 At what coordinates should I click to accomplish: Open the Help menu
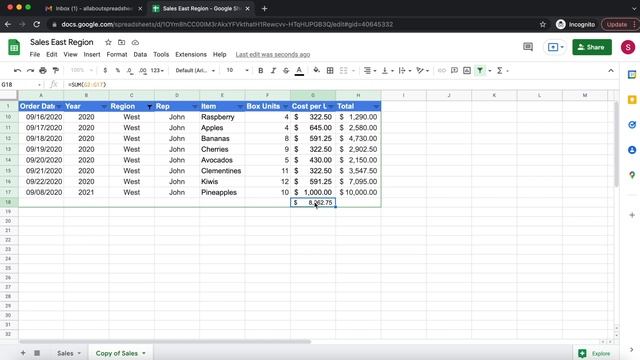220,54
